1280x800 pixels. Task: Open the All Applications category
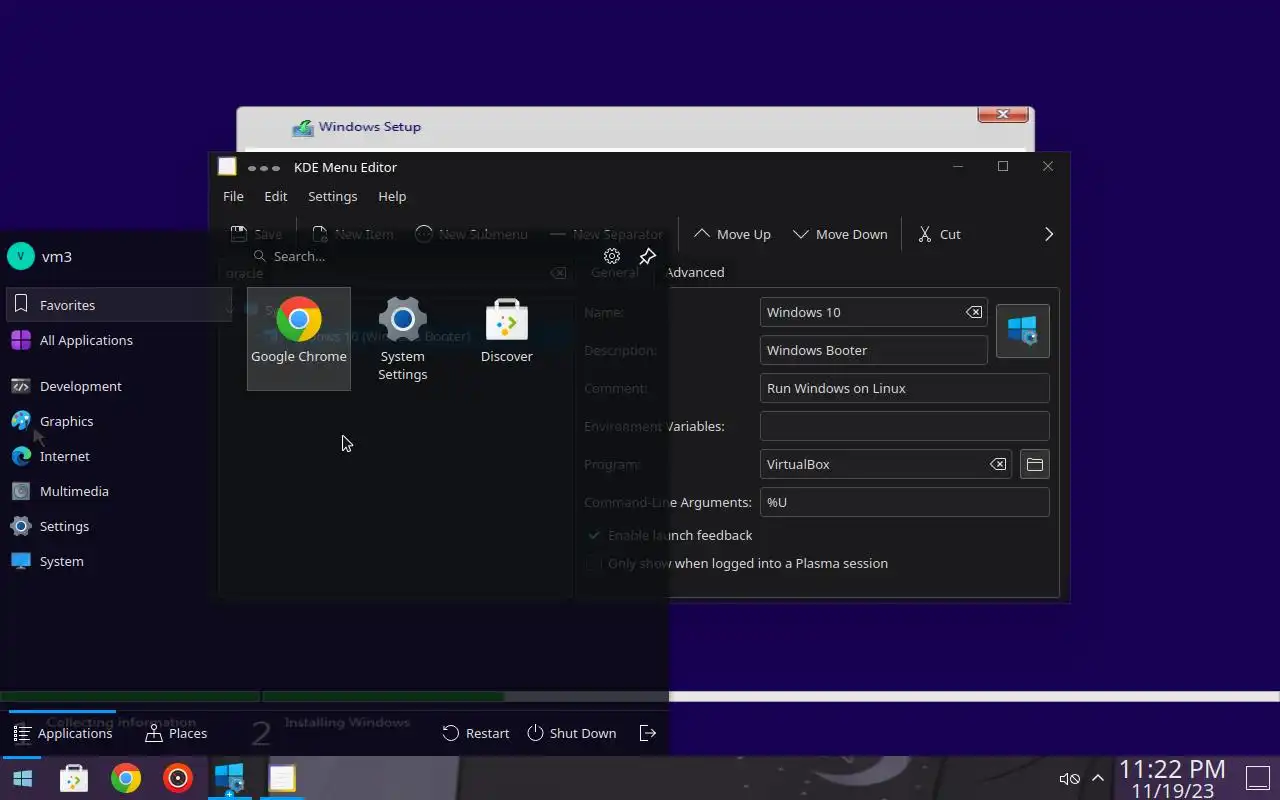point(118,340)
